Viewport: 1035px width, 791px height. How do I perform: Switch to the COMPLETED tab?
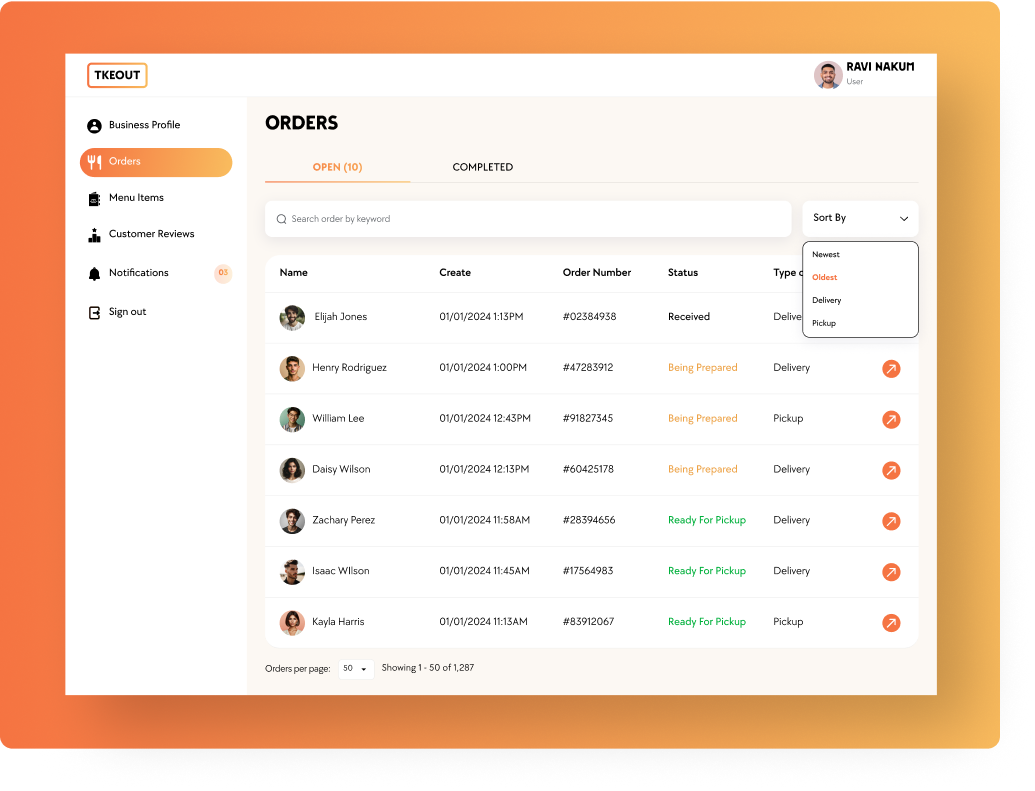point(483,167)
